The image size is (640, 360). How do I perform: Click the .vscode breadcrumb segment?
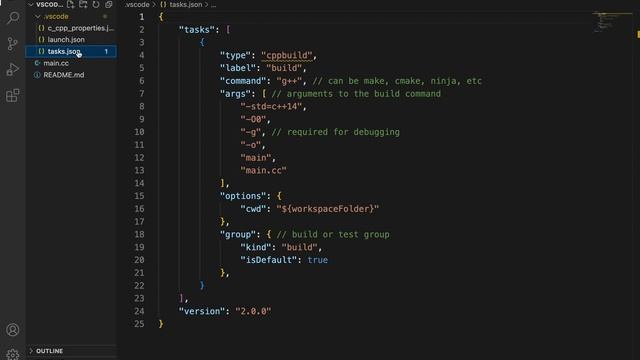[x=137, y=4]
